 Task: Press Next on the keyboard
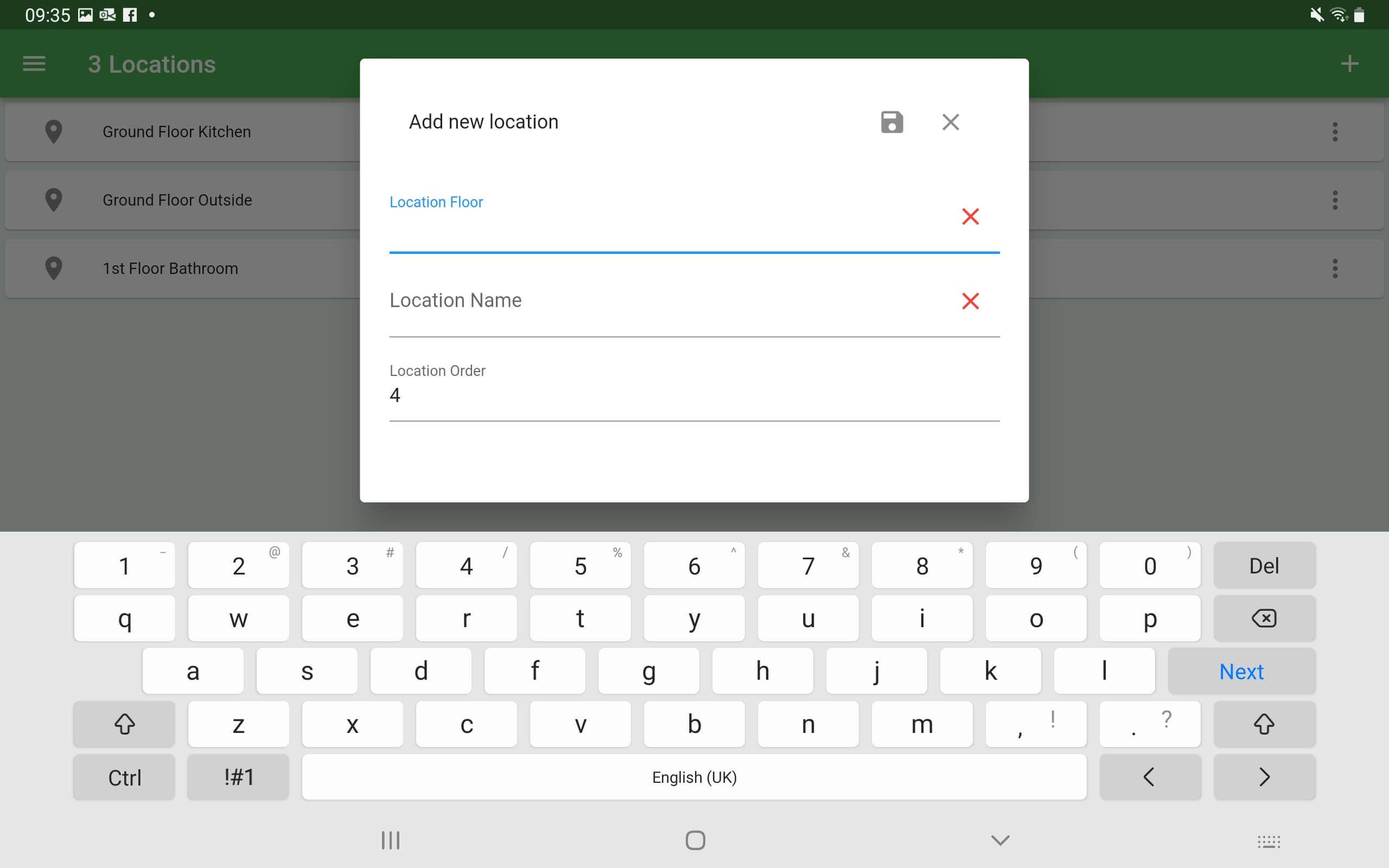pyautogui.click(x=1243, y=671)
